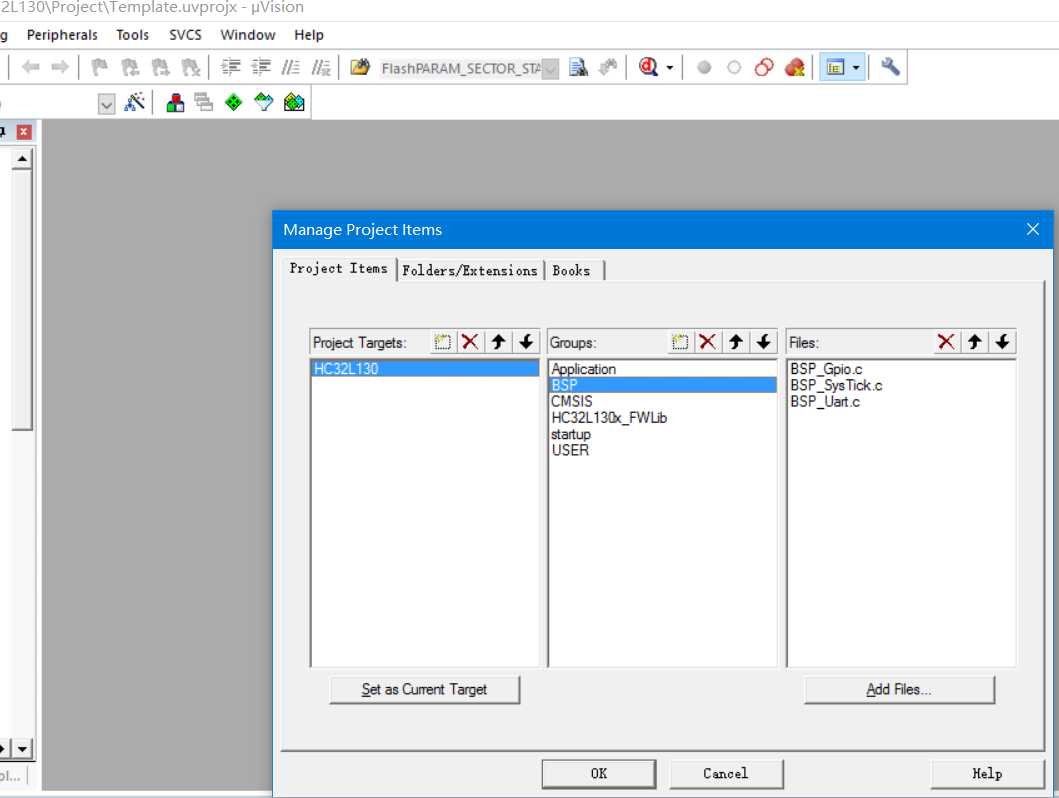
Task: Open Manage Run-Time Environment (green diamond)
Action: point(234,103)
